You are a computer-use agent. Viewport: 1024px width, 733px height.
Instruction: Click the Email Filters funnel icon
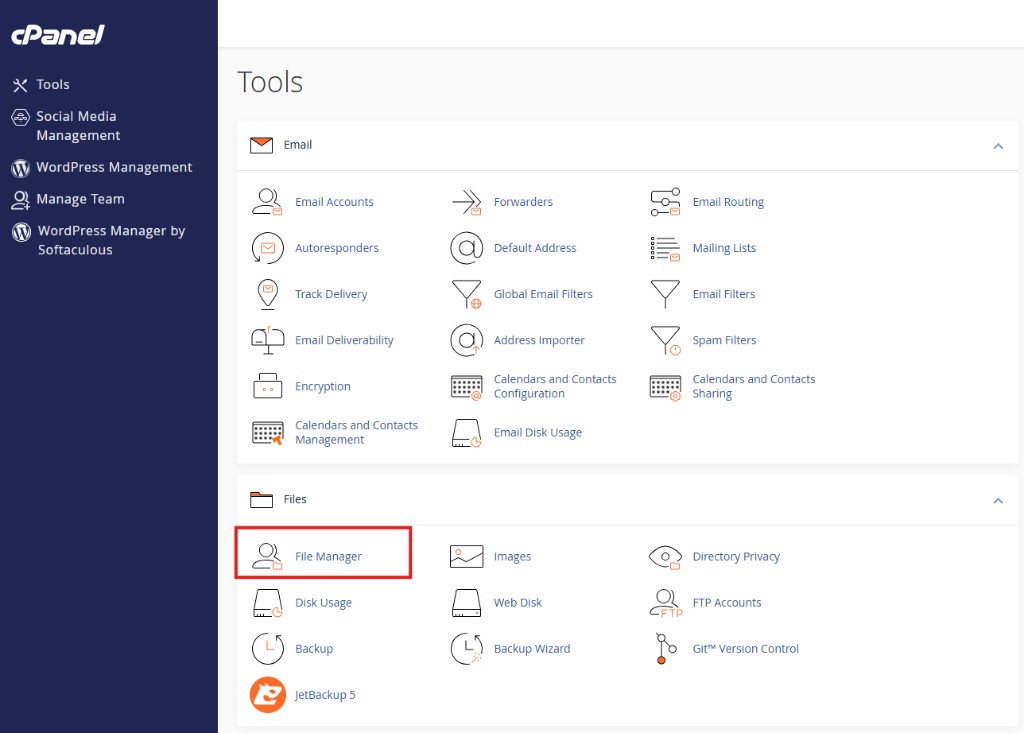665,294
